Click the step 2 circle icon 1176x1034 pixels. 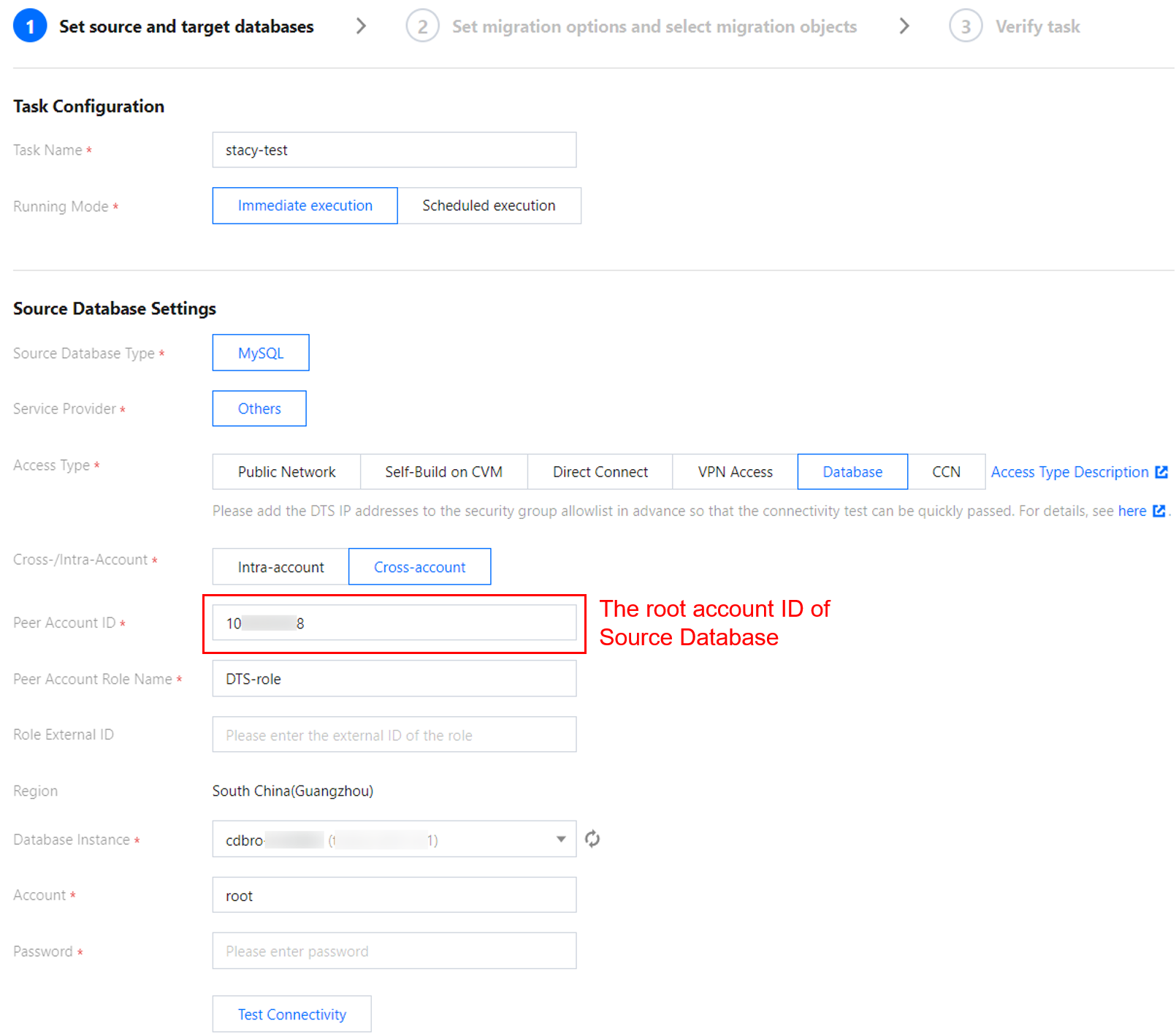(422, 26)
